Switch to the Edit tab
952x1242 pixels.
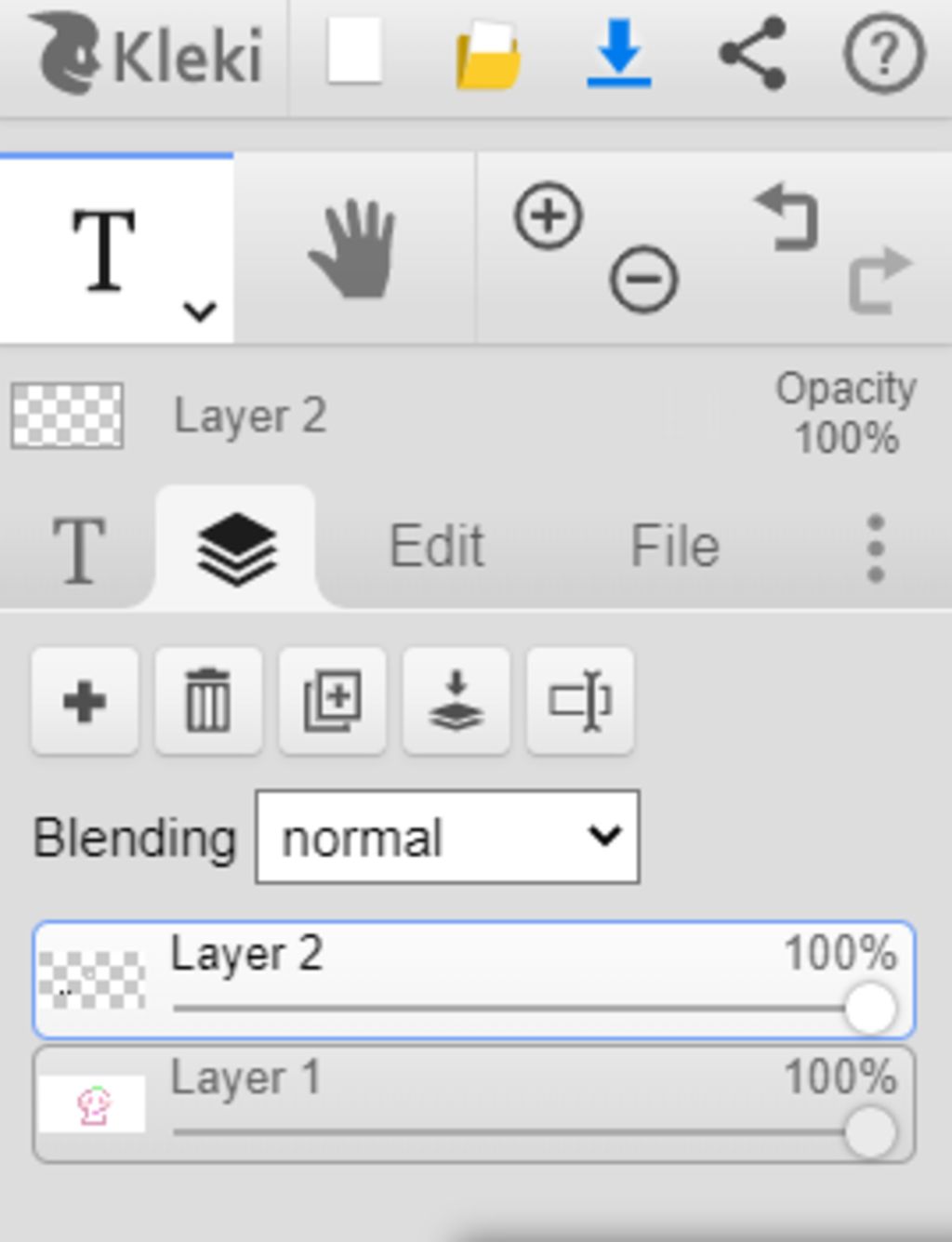436,546
